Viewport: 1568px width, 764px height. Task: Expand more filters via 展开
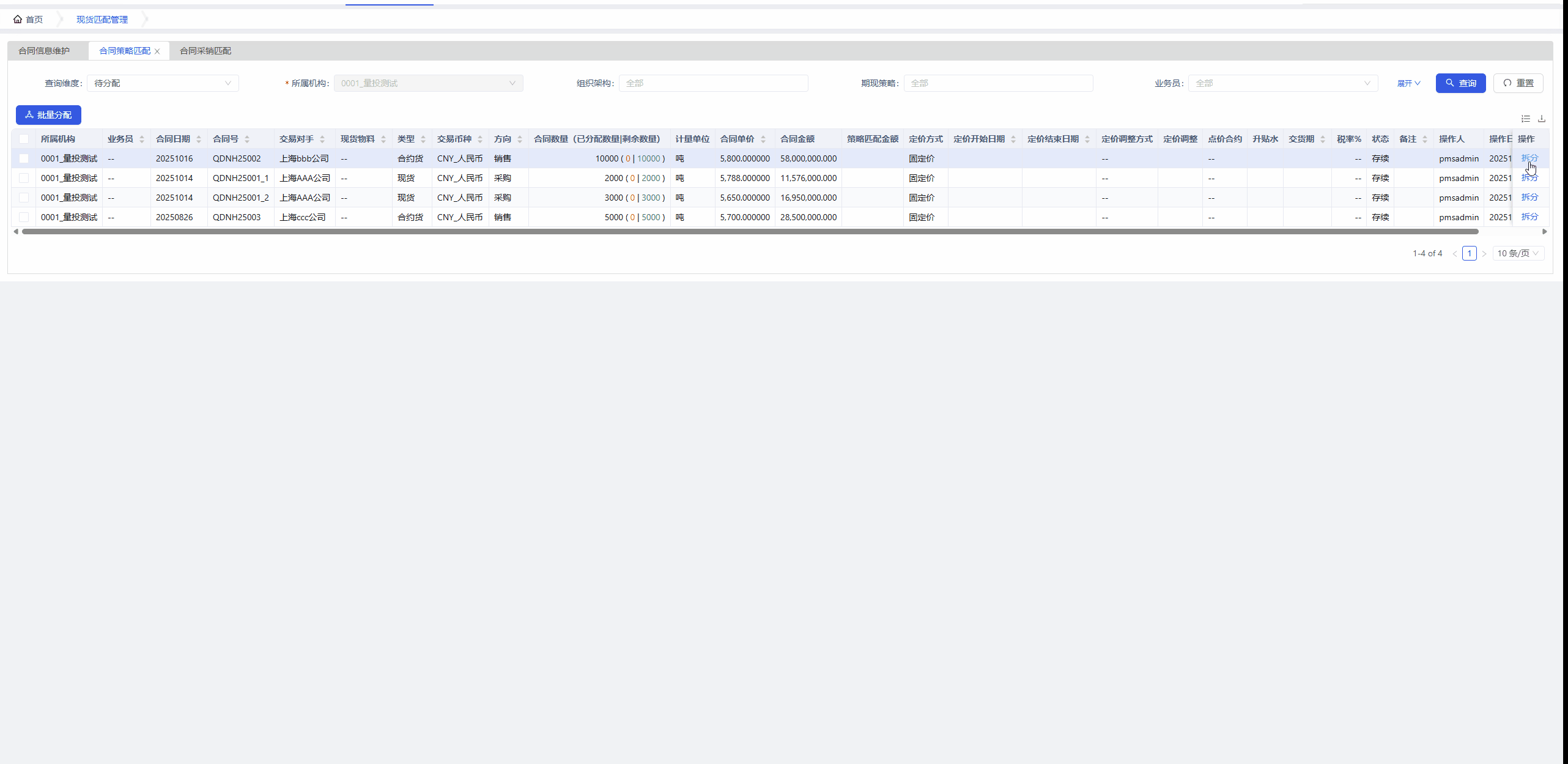pyautogui.click(x=1408, y=83)
